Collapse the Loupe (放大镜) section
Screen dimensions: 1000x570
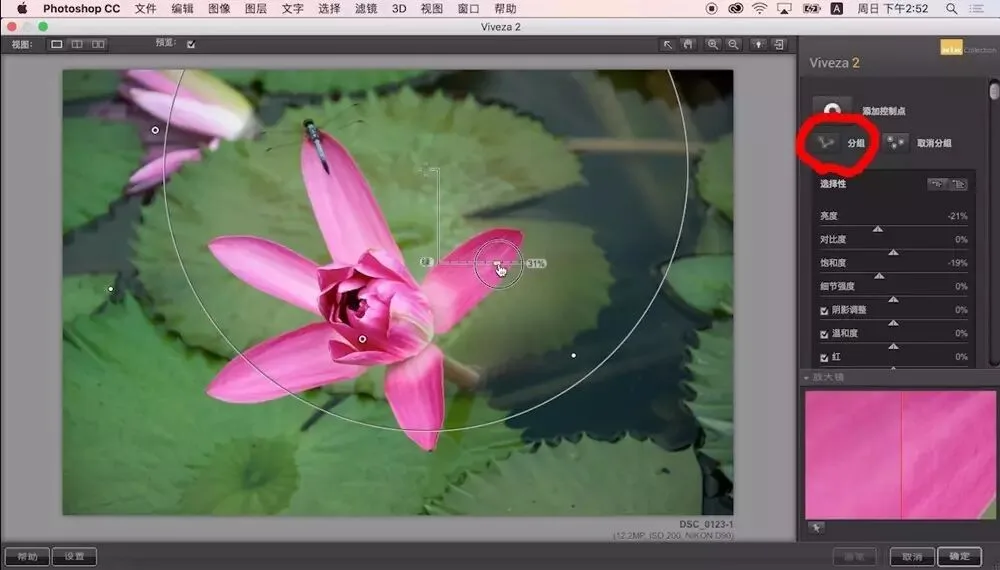tap(806, 377)
